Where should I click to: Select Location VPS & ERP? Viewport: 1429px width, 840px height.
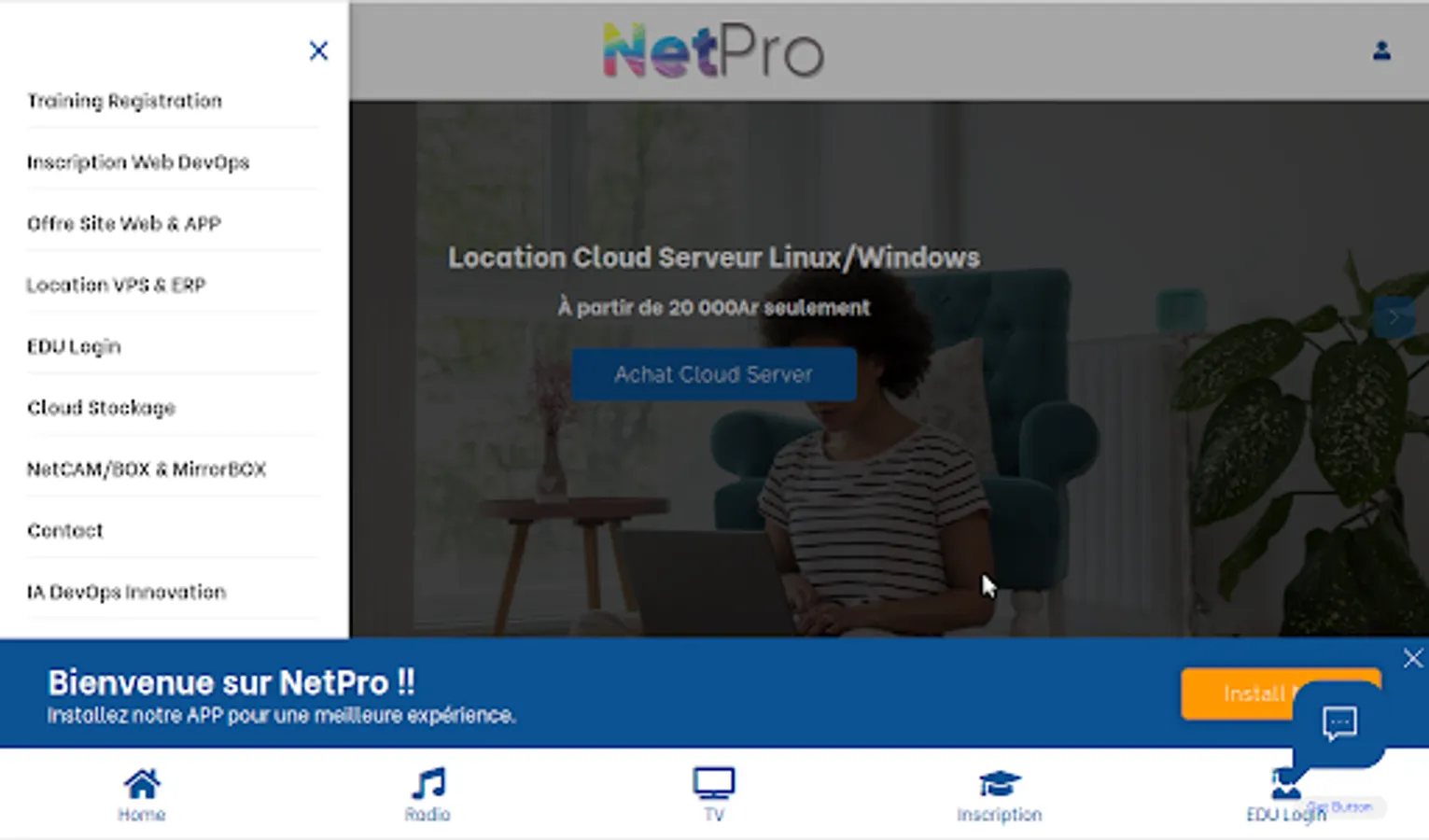click(116, 285)
